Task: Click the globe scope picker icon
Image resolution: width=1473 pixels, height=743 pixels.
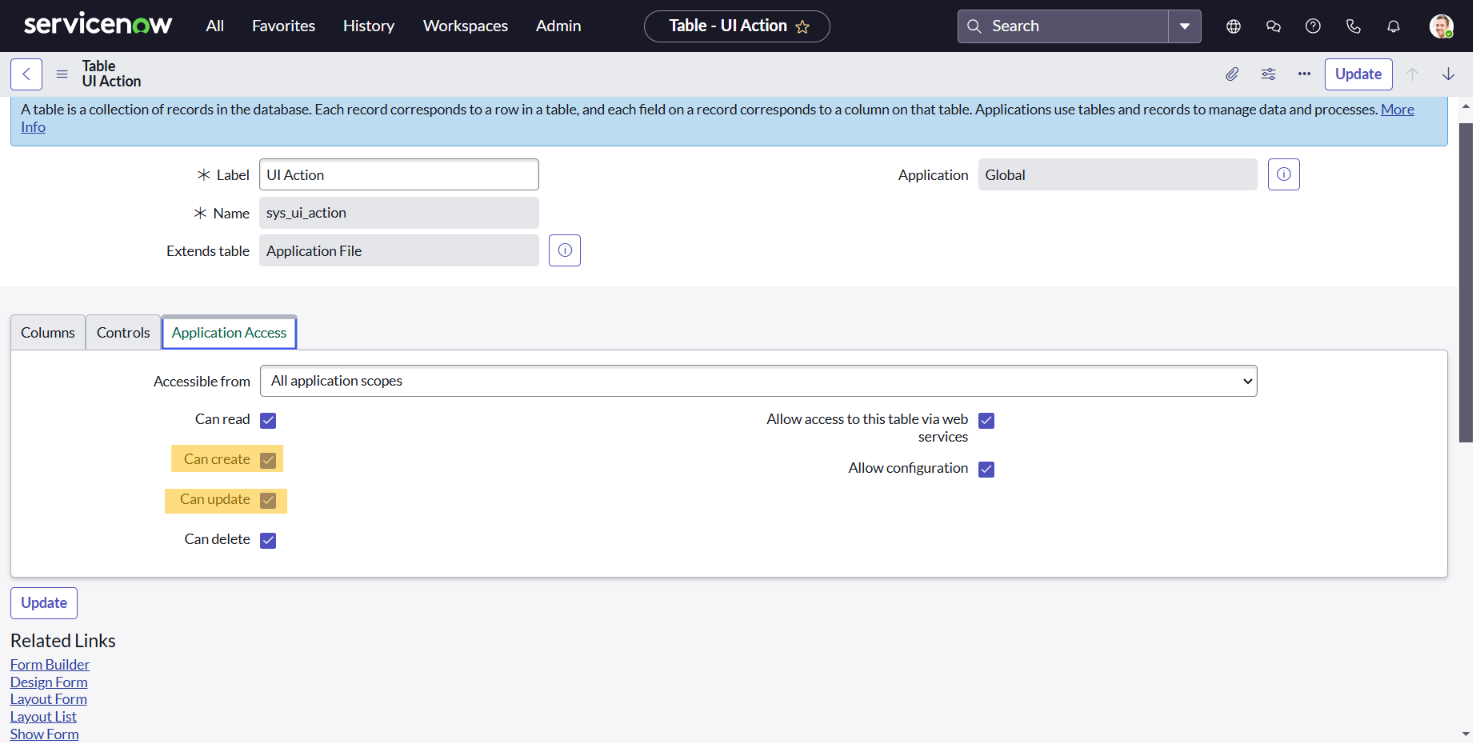Action: pos(1233,26)
